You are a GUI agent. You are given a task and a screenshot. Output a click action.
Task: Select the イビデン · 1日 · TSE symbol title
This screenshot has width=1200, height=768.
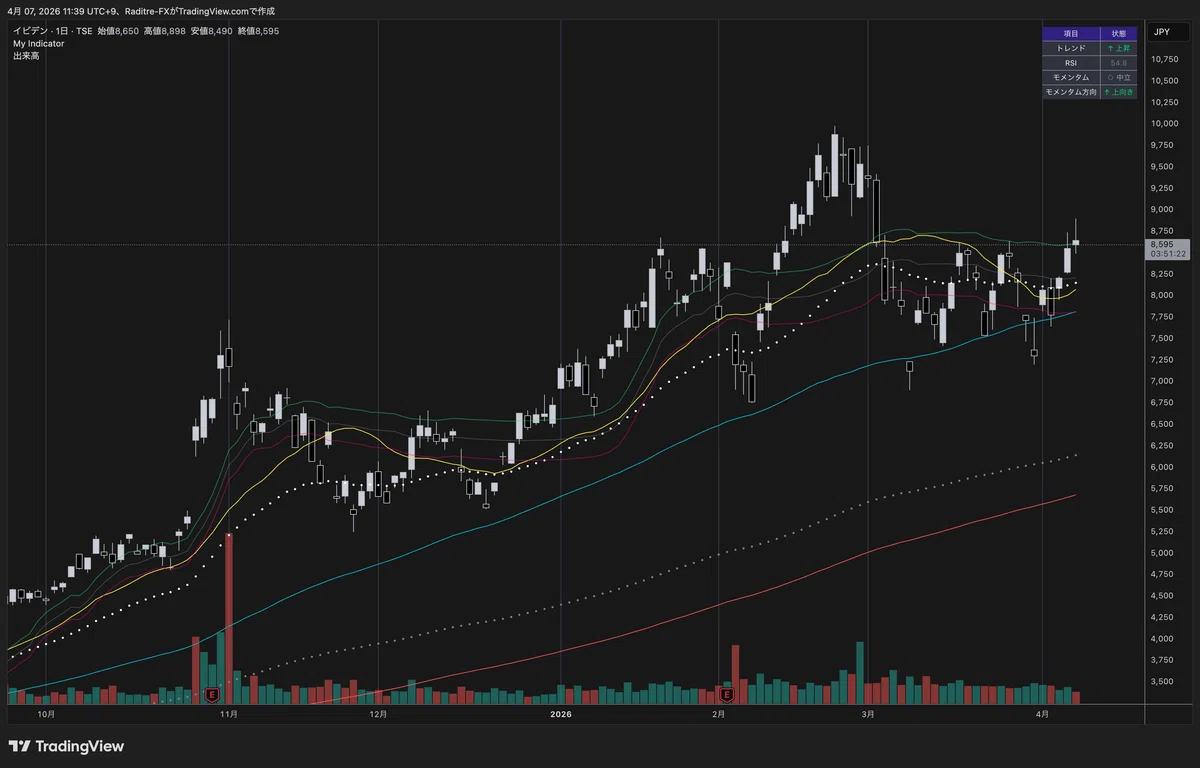[52, 31]
